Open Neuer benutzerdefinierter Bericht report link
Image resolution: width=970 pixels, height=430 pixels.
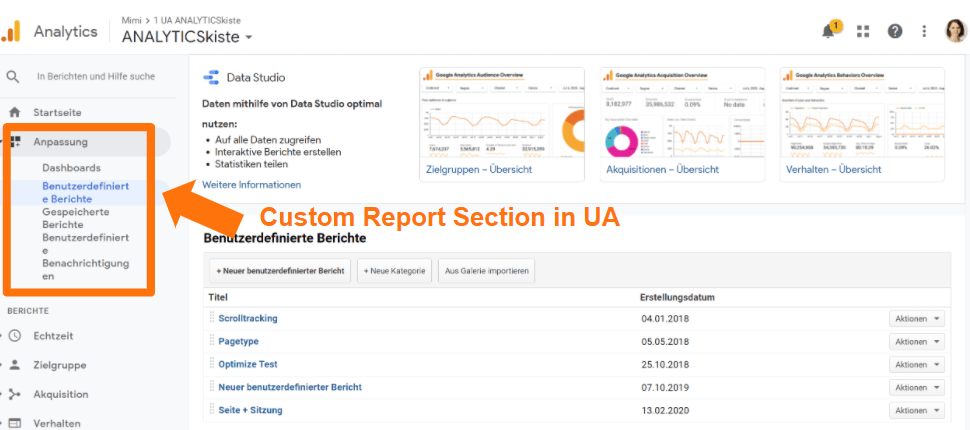(290, 387)
